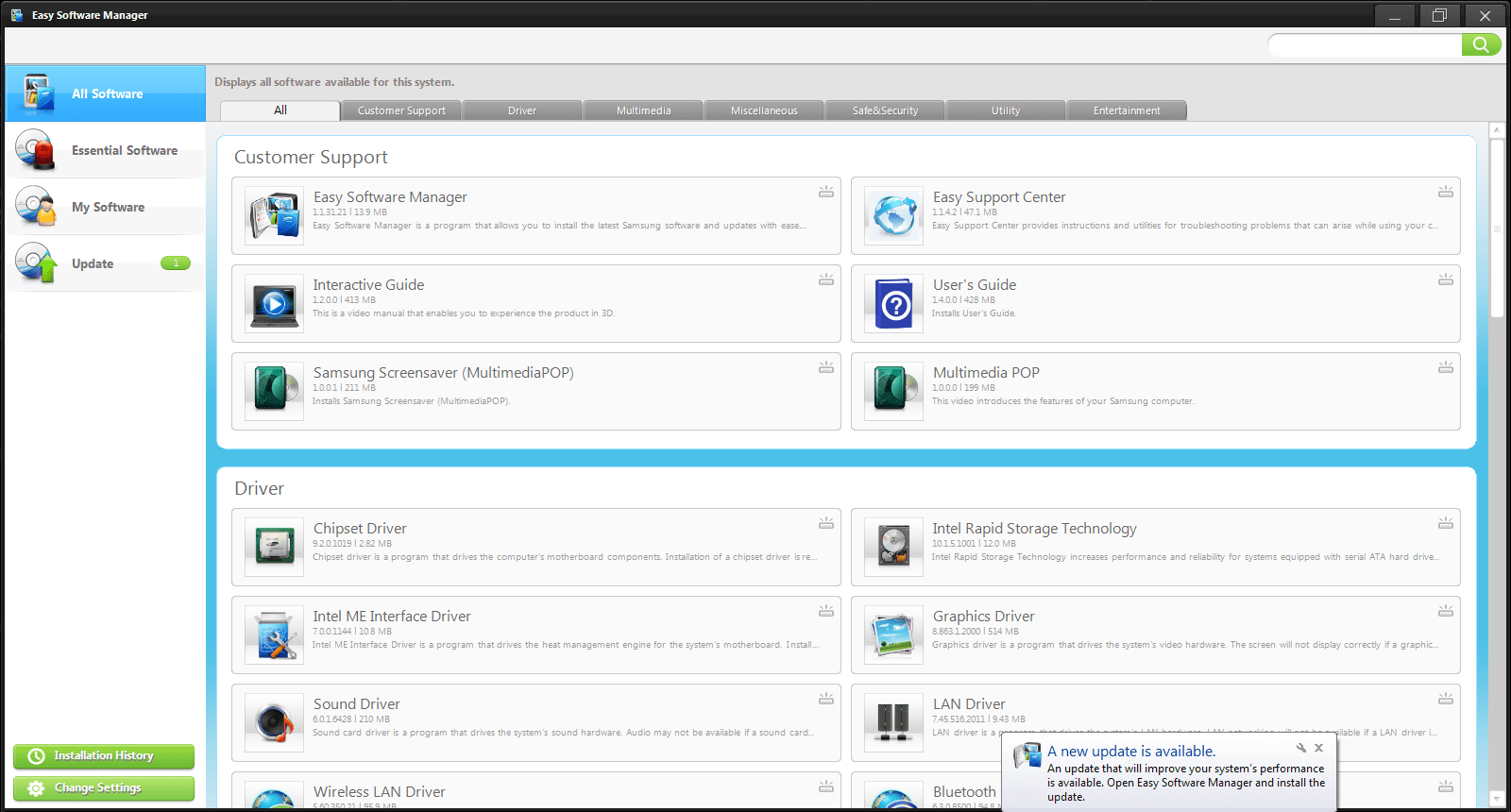Click install icon on Intel ME Interface card
The image size is (1511, 812).
[826, 611]
